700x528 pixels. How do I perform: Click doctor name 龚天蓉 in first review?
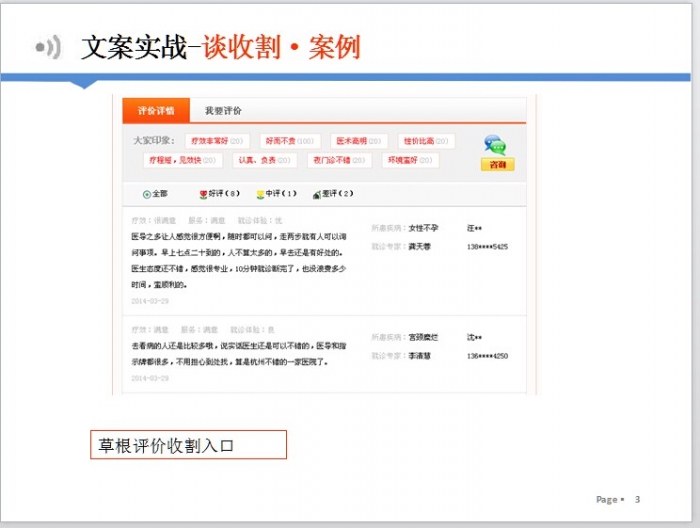tap(419, 245)
